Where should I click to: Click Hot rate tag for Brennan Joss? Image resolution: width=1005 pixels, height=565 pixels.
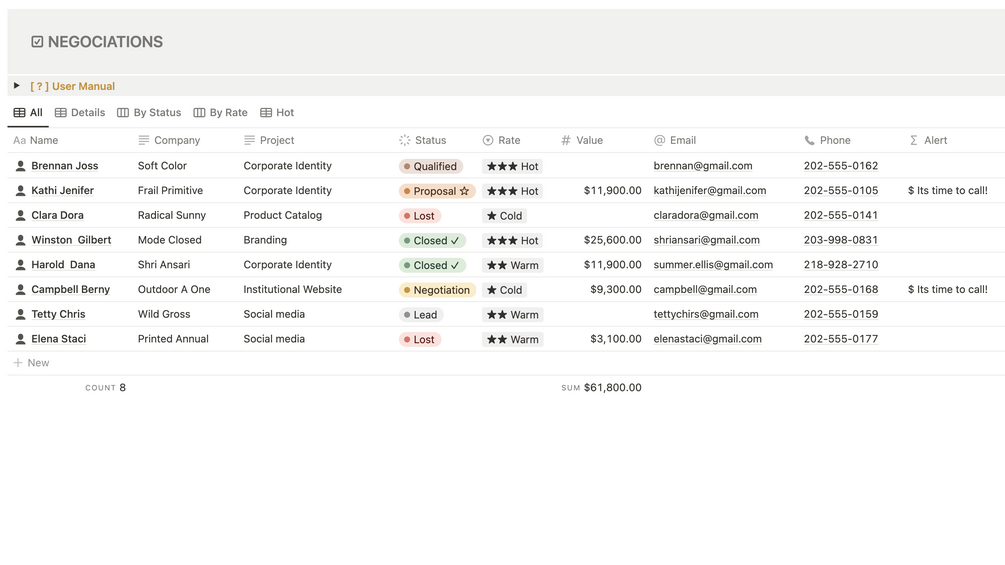point(512,167)
